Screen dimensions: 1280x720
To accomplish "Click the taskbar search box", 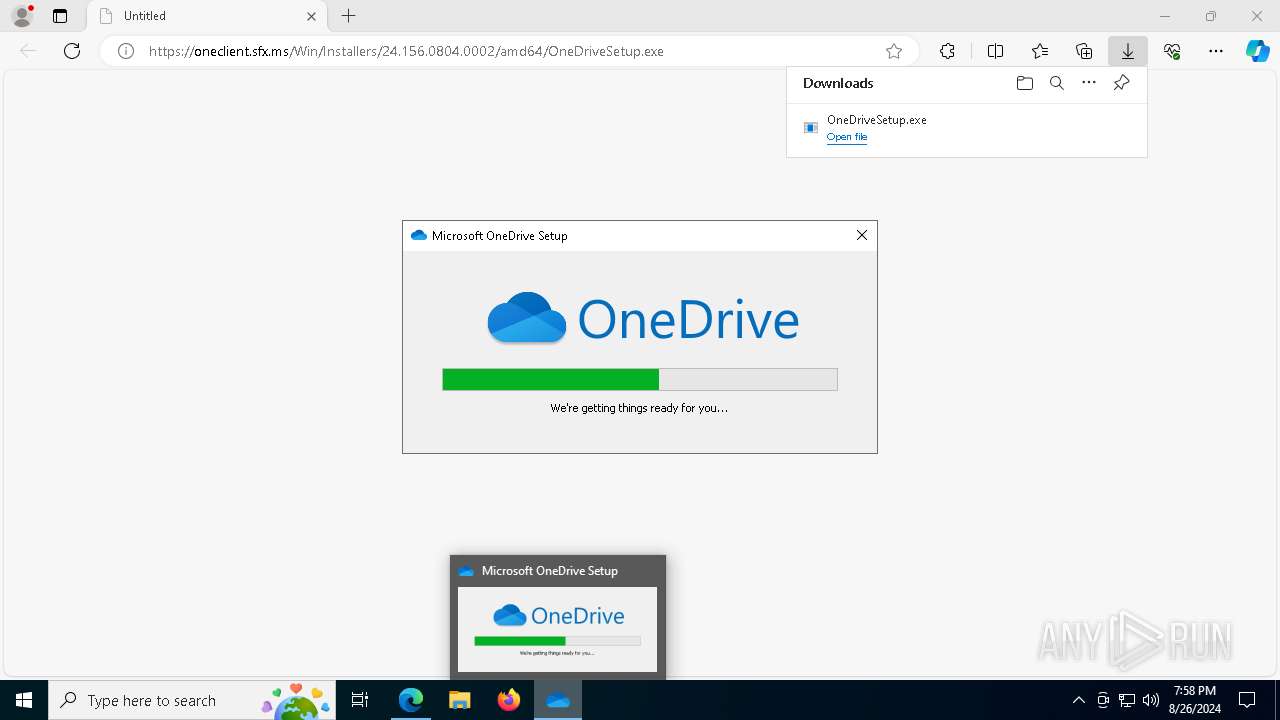I will pyautogui.click(x=193, y=700).
